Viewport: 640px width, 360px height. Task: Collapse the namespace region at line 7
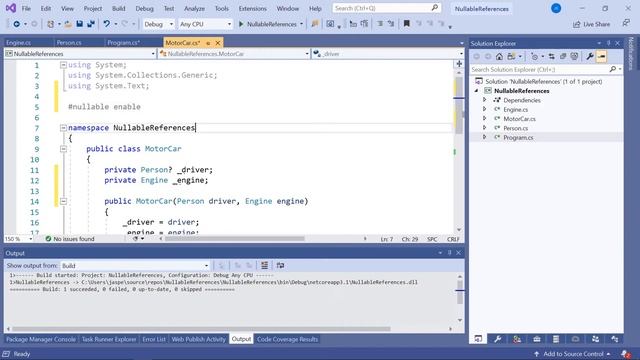(x=63, y=128)
